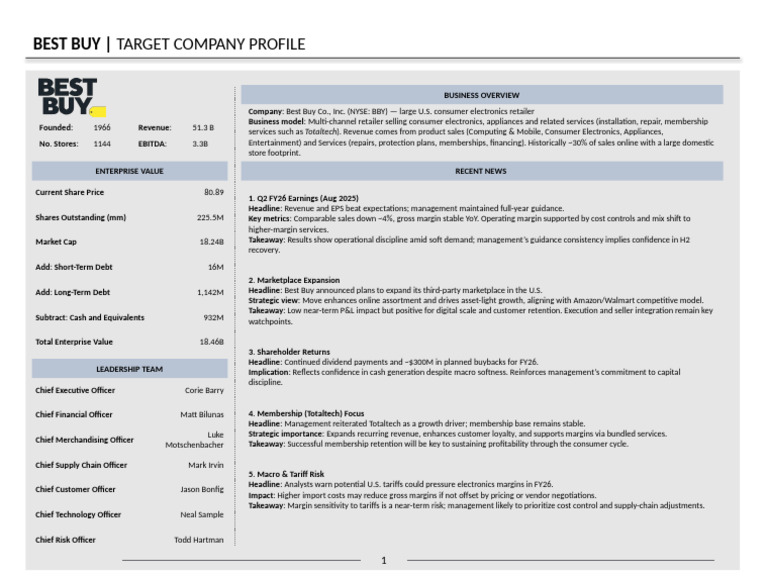Select the 'Current Share Price' label
The width and height of the screenshot is (768, 576).
(70, 192)
